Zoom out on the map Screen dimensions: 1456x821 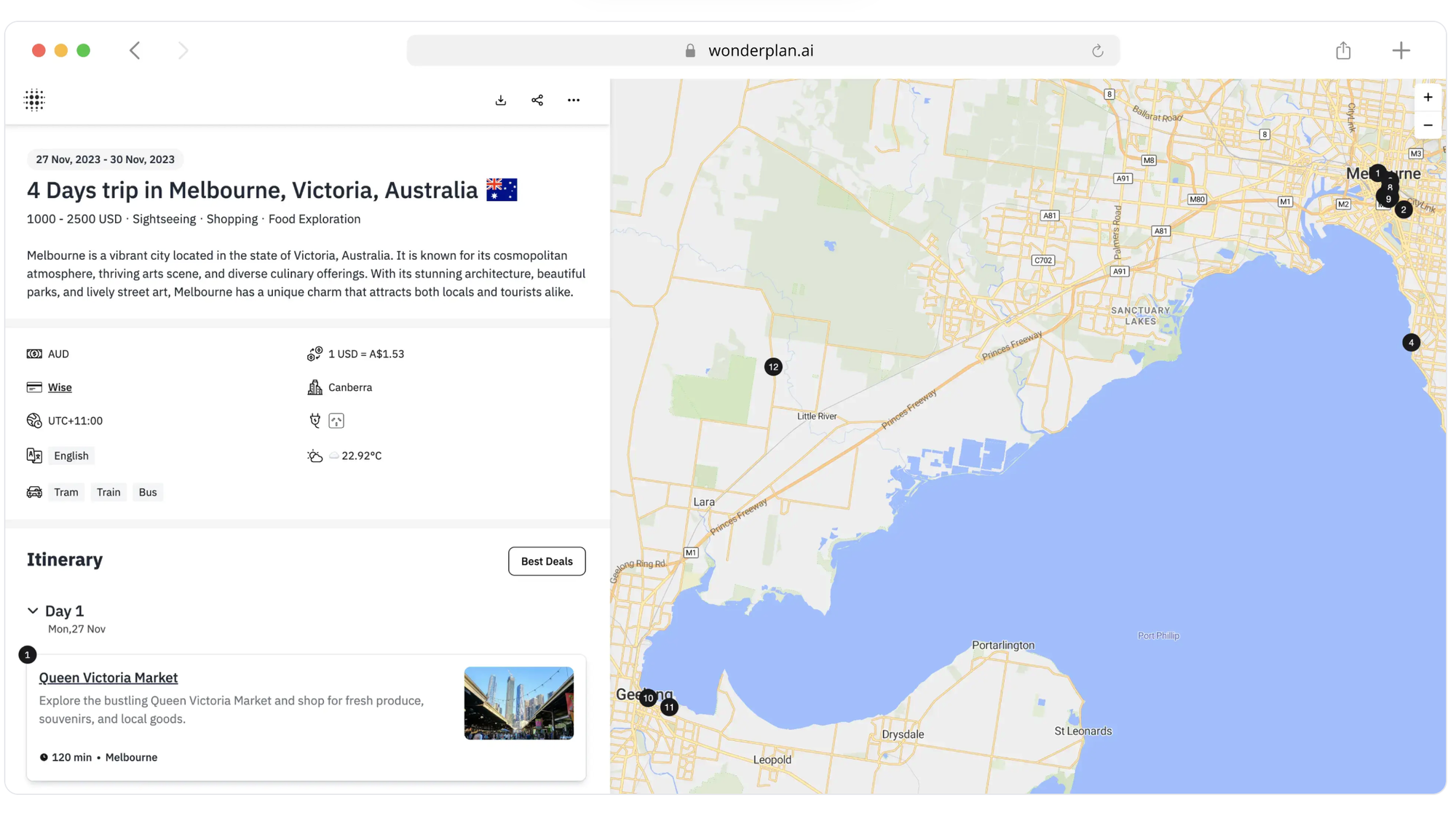click(1428, 125)
